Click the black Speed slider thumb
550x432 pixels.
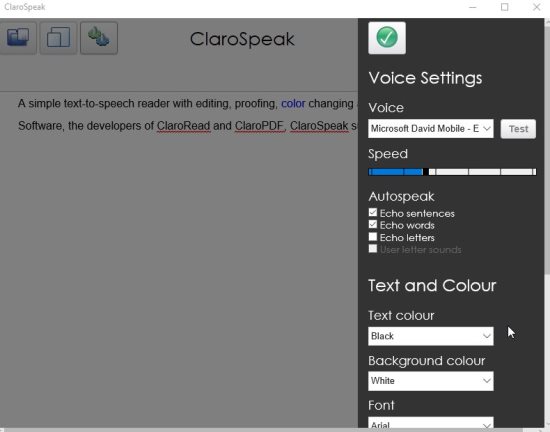click(425, 172)
